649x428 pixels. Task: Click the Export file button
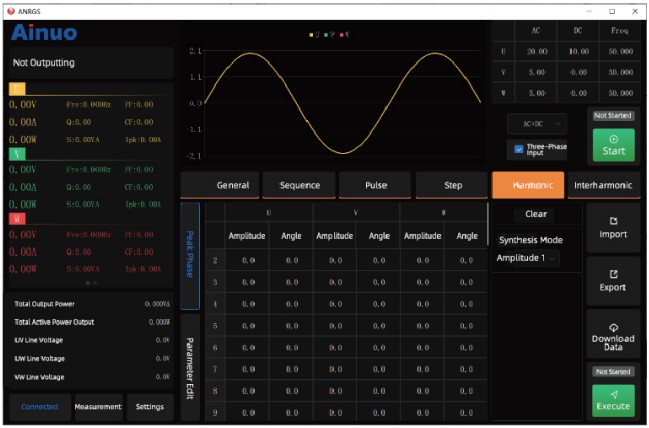point(613,280)
